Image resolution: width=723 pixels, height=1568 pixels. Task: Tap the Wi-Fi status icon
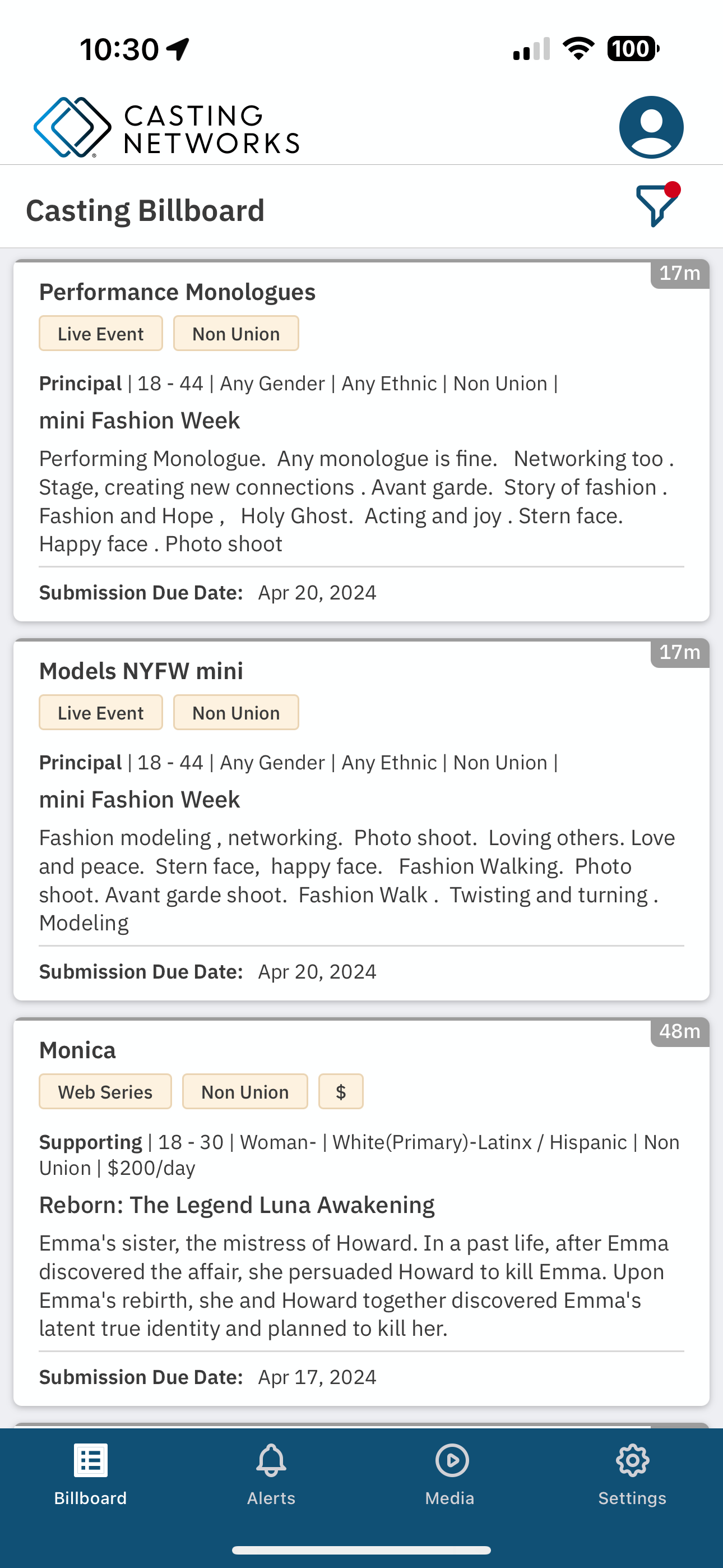[x=578, y=49]
